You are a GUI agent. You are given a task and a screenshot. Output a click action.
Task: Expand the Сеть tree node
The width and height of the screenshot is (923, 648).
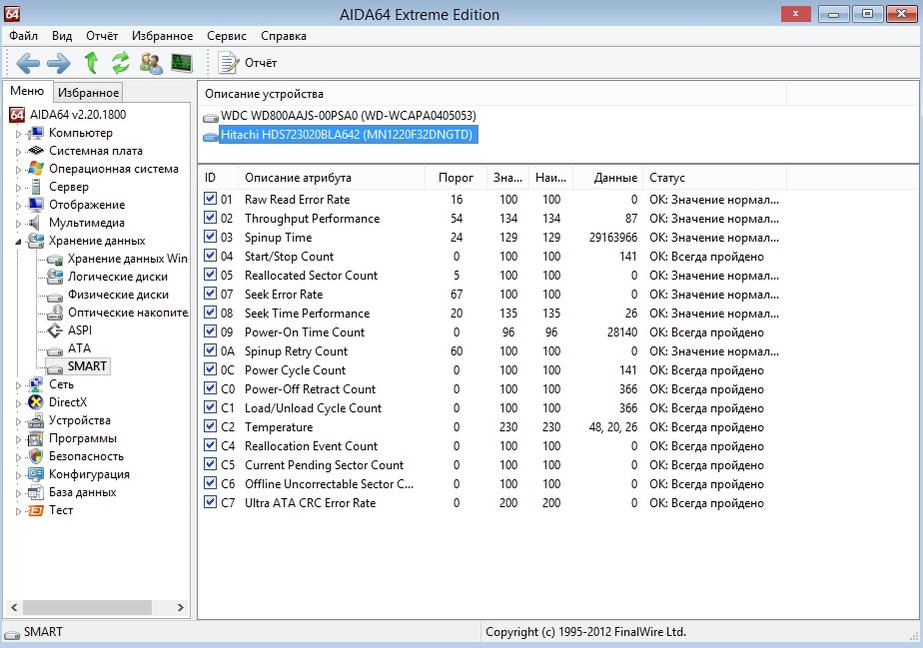(18, 386)
